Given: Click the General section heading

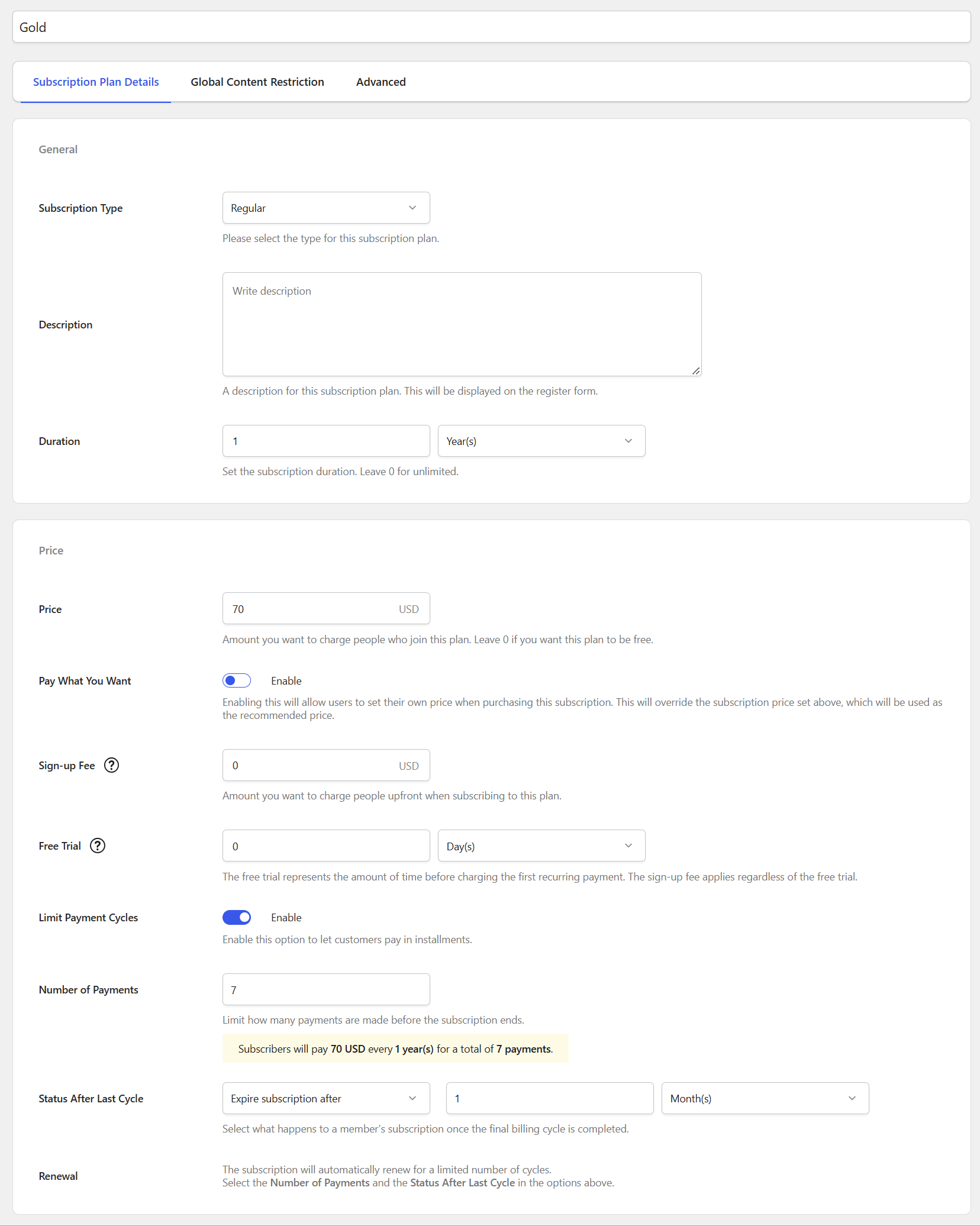Looking at the screenshot, I should tap(58, 149).
